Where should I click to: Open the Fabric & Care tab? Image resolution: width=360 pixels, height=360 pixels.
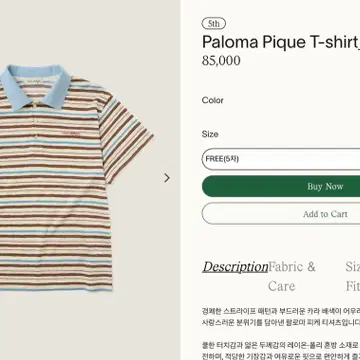tap(292, 276)
